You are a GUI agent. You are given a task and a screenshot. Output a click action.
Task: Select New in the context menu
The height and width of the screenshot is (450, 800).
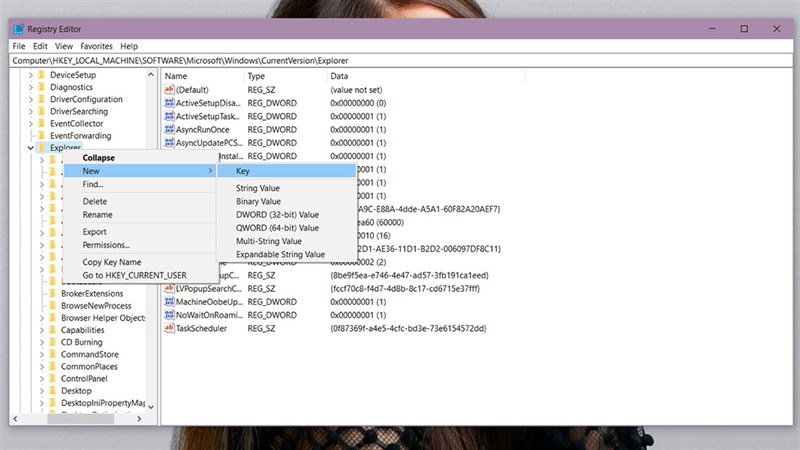[x=141, y=171]
